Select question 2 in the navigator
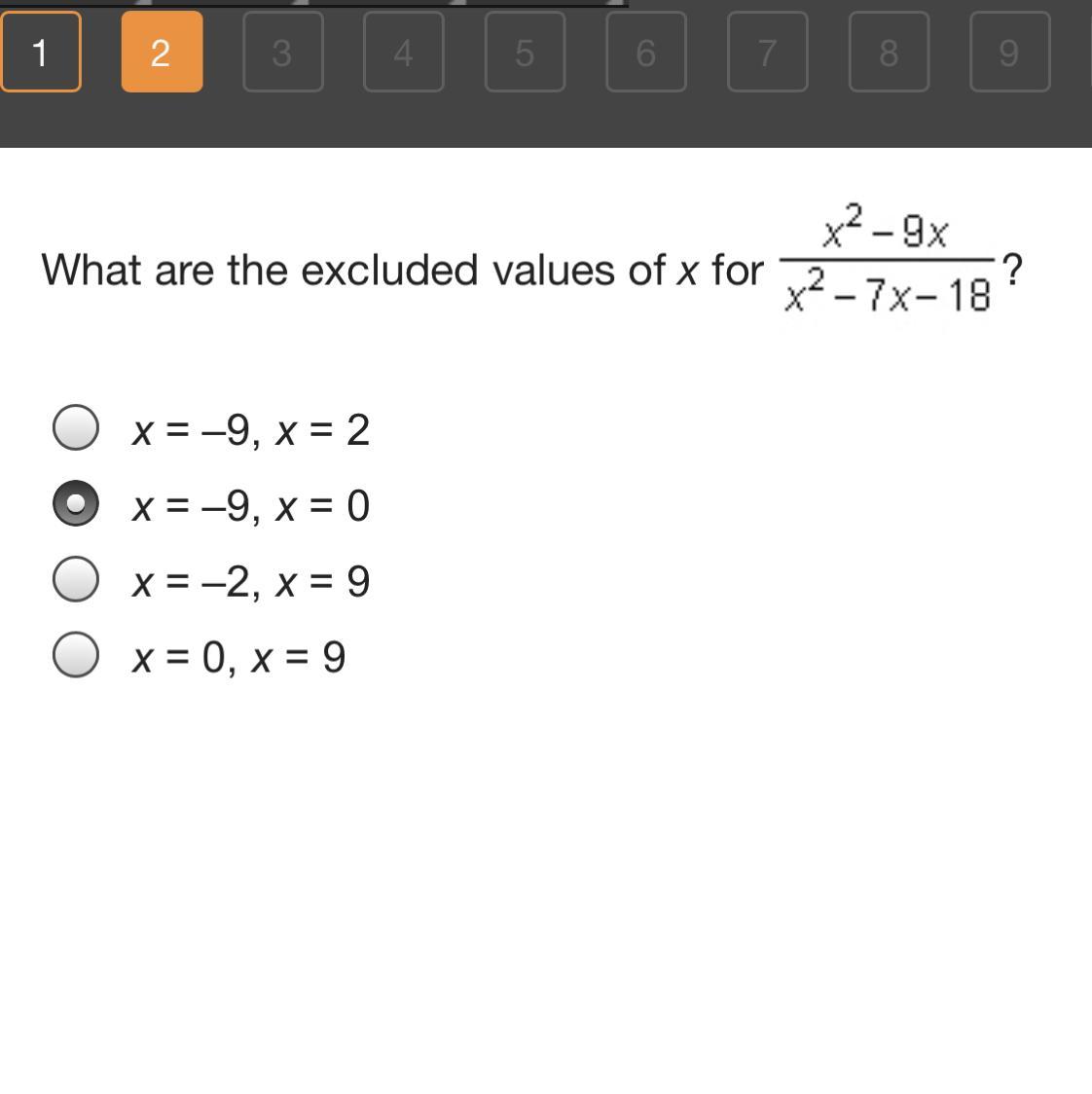The height and width of the screenshot is (1094, 1092). pyautogui.click(x=162, y=52)
